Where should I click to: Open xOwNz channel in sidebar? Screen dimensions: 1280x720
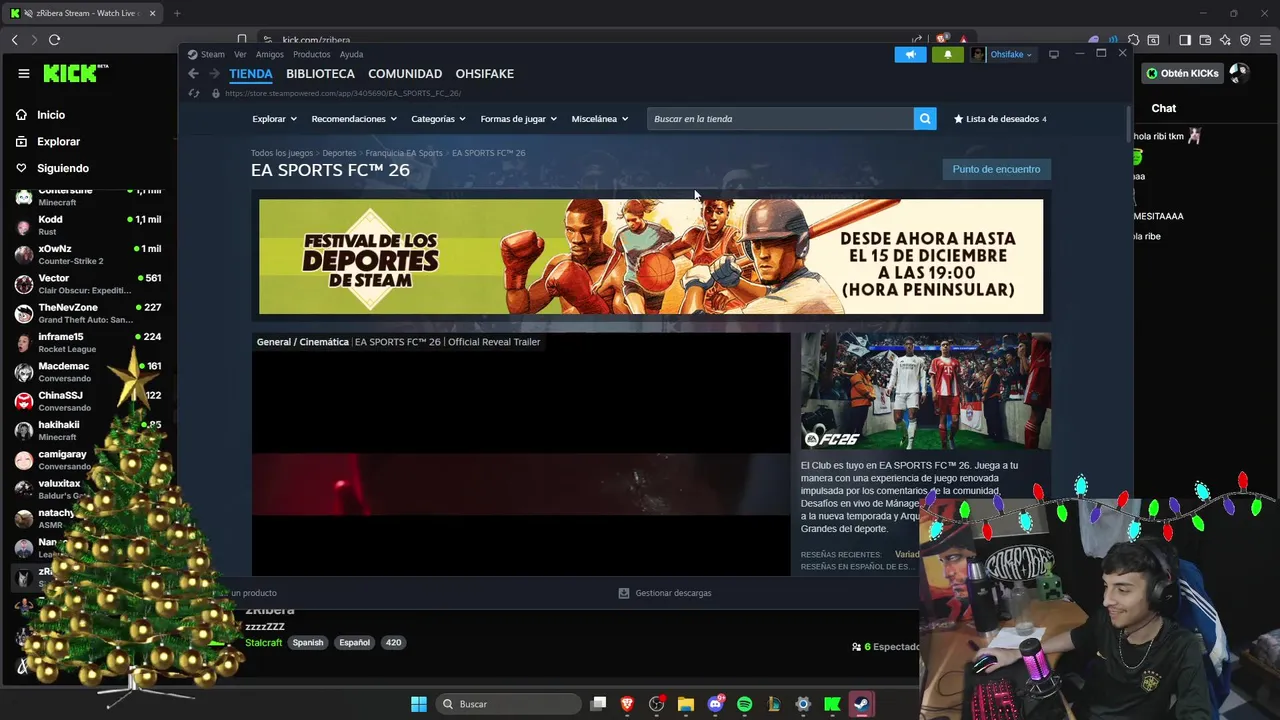(x=88, y=254)
